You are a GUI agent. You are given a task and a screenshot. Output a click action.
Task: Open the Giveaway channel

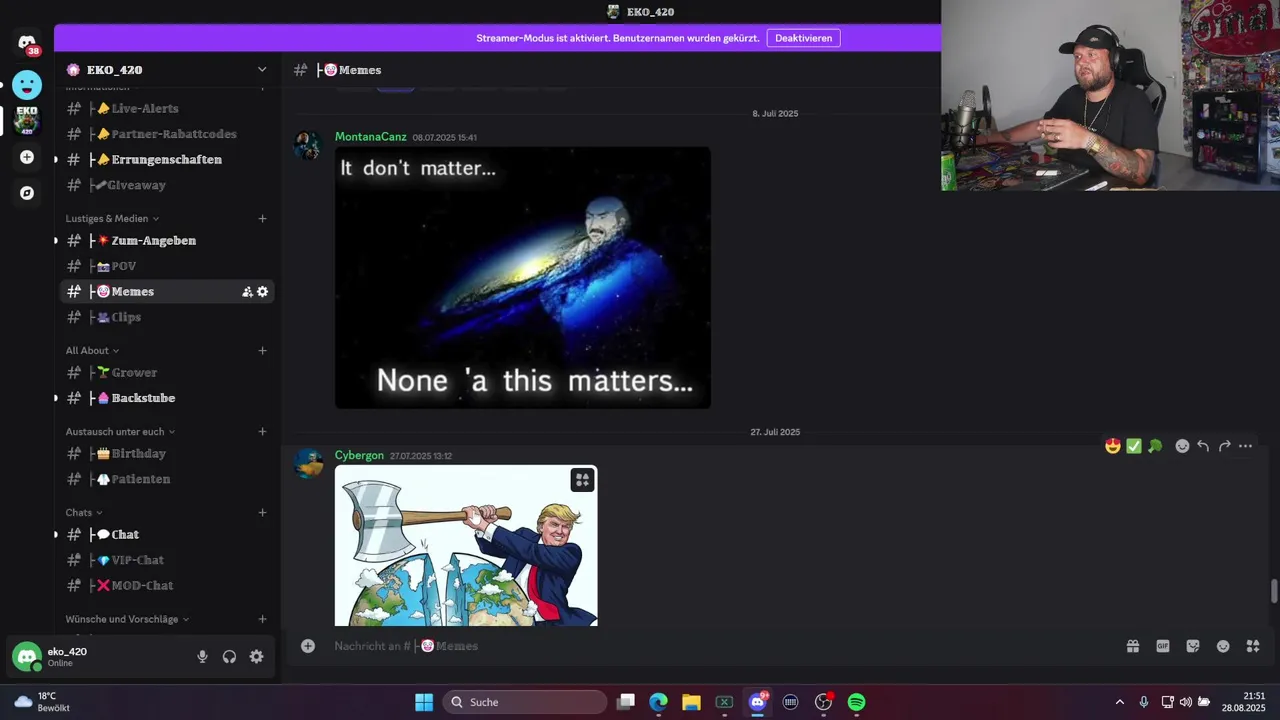coord(167,185)
